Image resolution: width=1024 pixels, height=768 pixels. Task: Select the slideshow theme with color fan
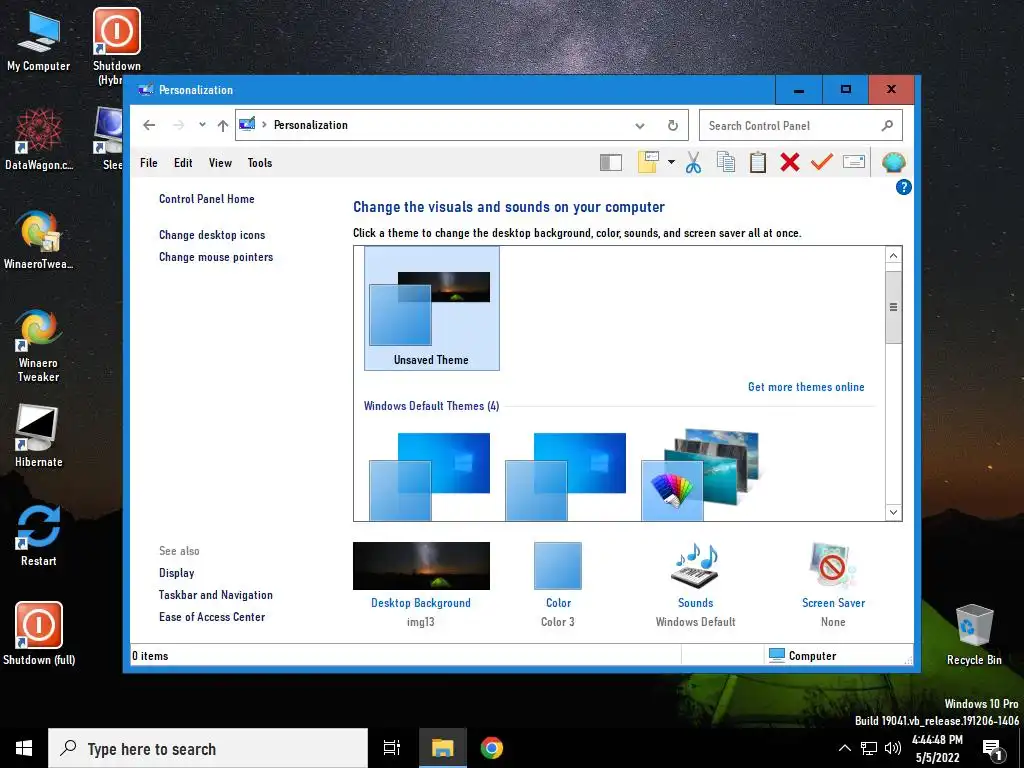pyautogui.click(x=701, y=475)
